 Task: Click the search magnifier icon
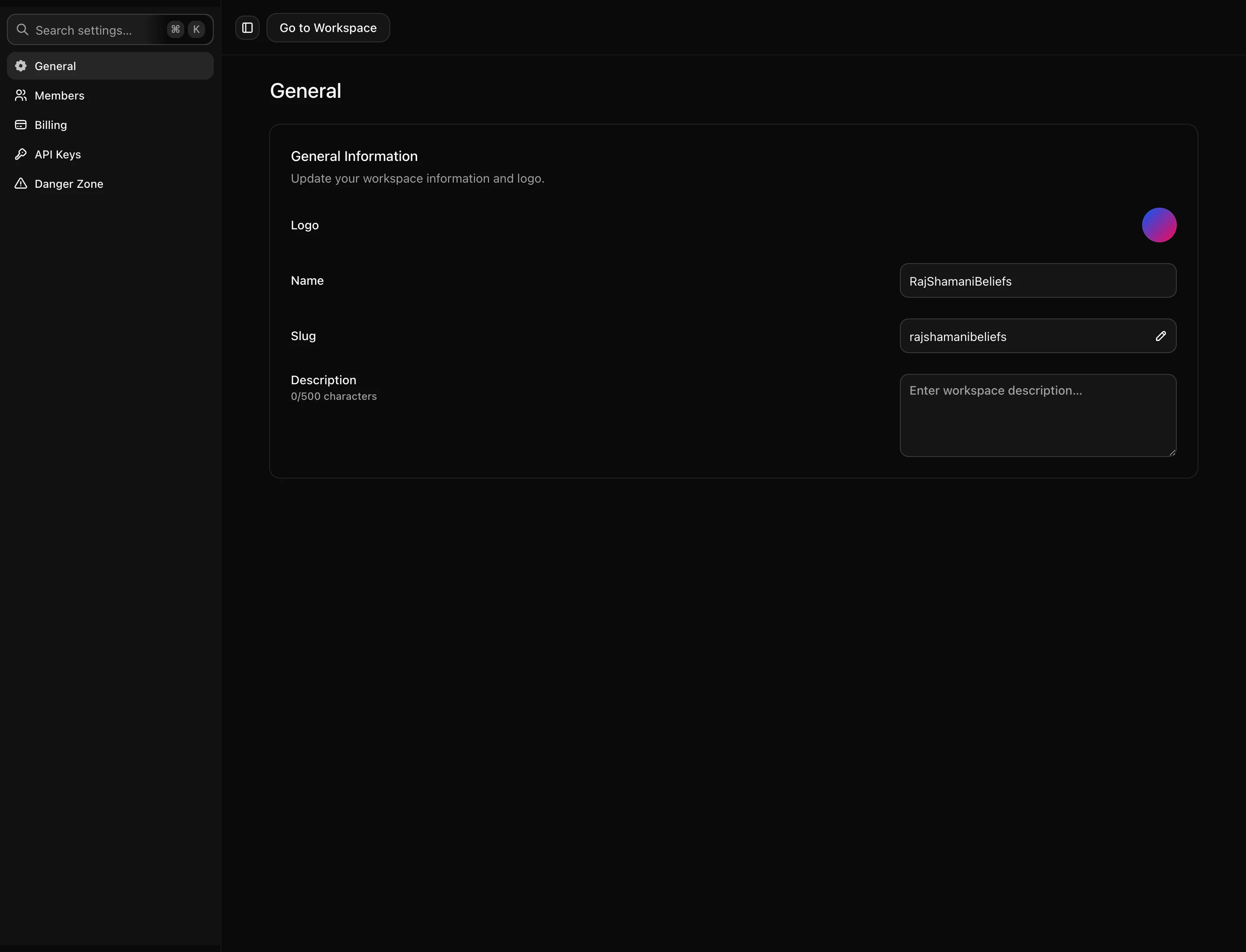(x=22, y=29)
